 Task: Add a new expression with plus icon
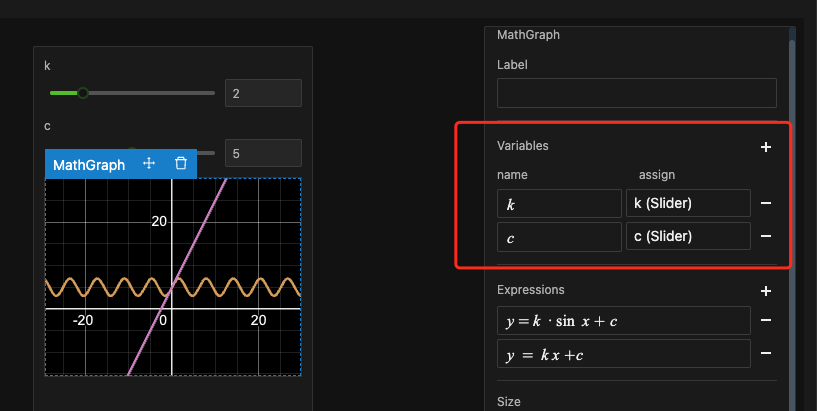(765, 291)
